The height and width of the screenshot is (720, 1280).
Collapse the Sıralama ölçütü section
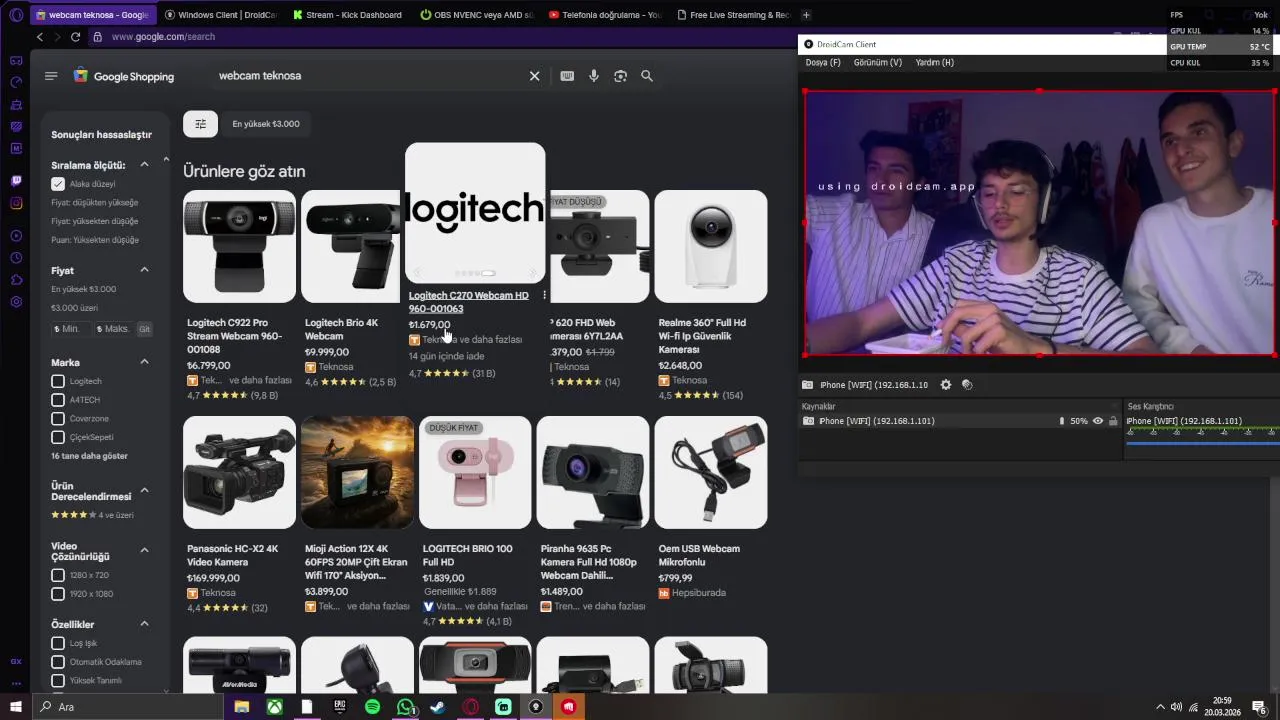(x=144, y=165)
